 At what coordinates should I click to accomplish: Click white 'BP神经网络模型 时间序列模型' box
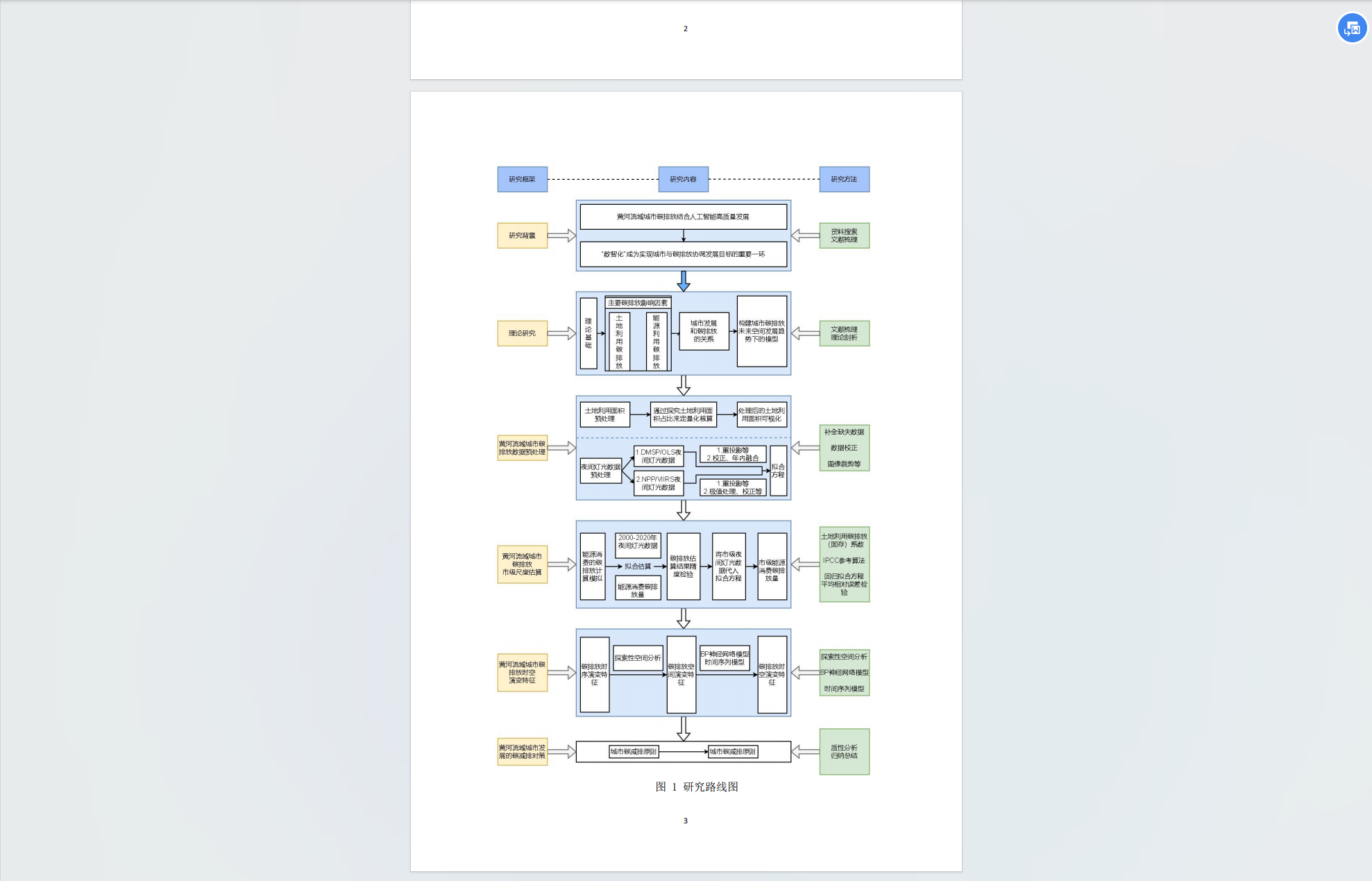[725, 658]
